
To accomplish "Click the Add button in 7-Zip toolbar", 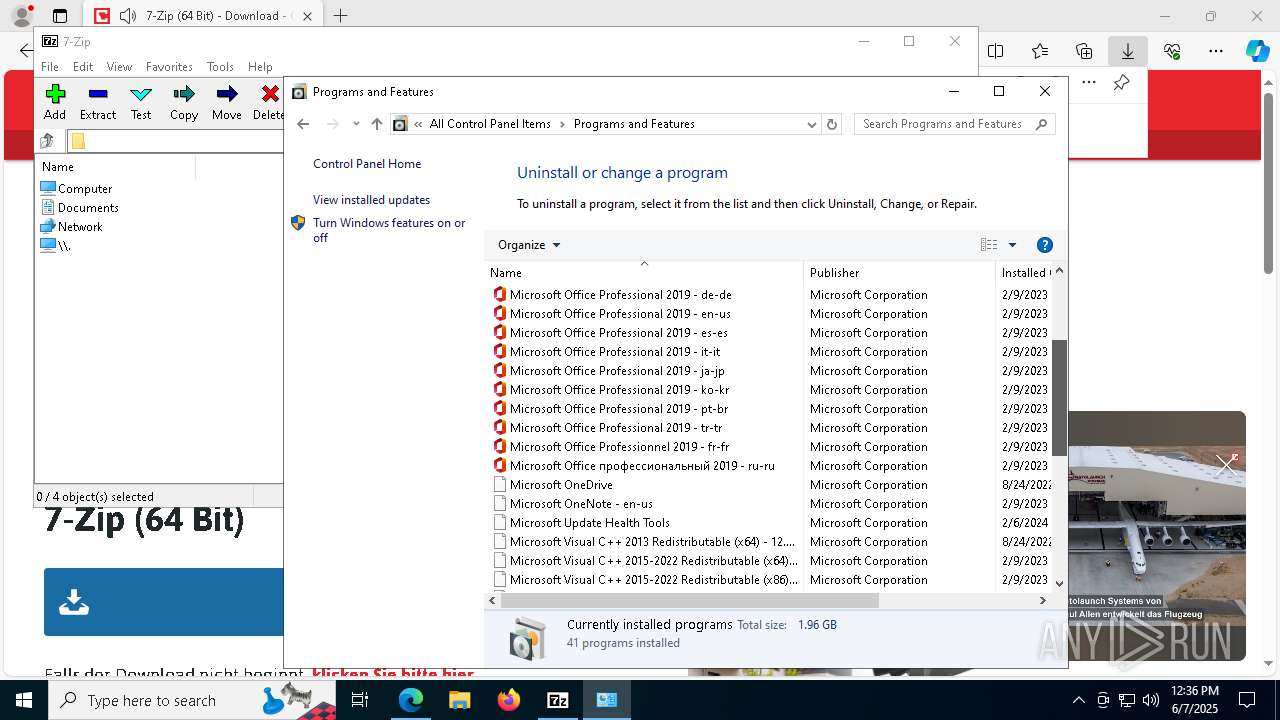I will (55, 102).
